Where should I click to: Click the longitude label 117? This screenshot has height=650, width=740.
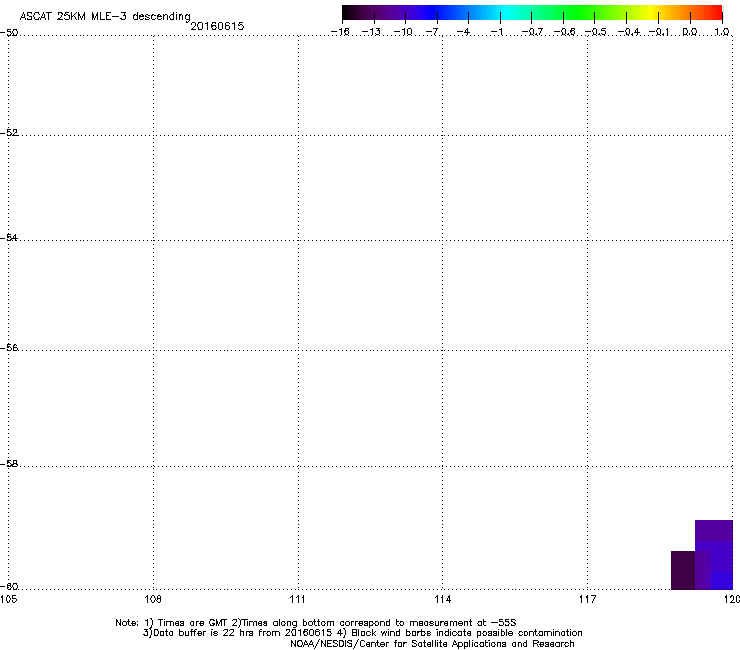tap(587, 599)
